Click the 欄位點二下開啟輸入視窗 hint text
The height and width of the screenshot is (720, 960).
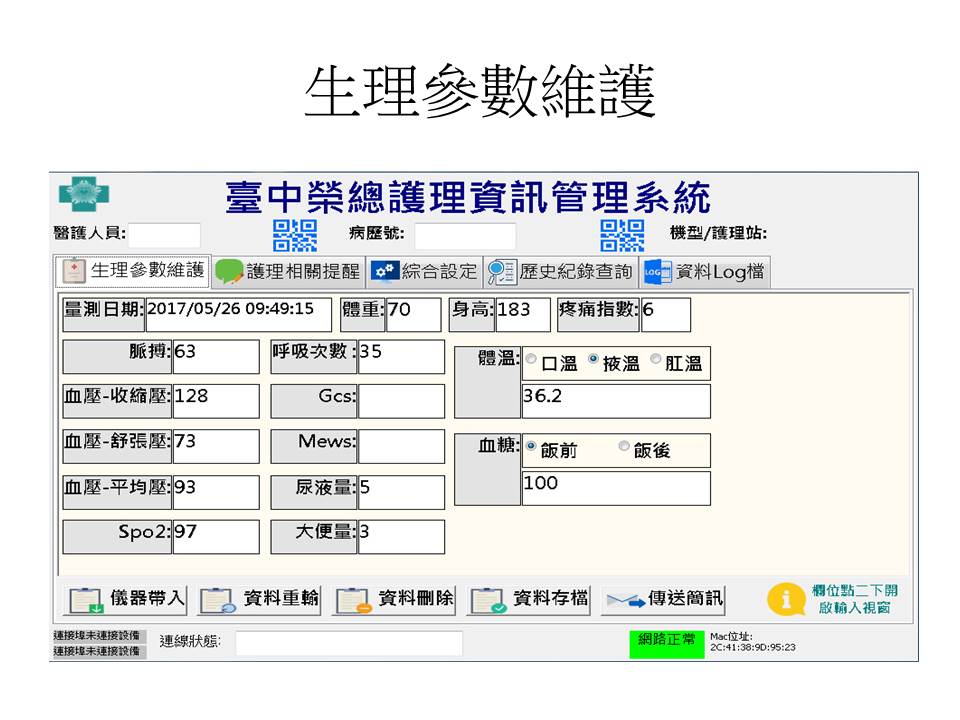[855, 599]
